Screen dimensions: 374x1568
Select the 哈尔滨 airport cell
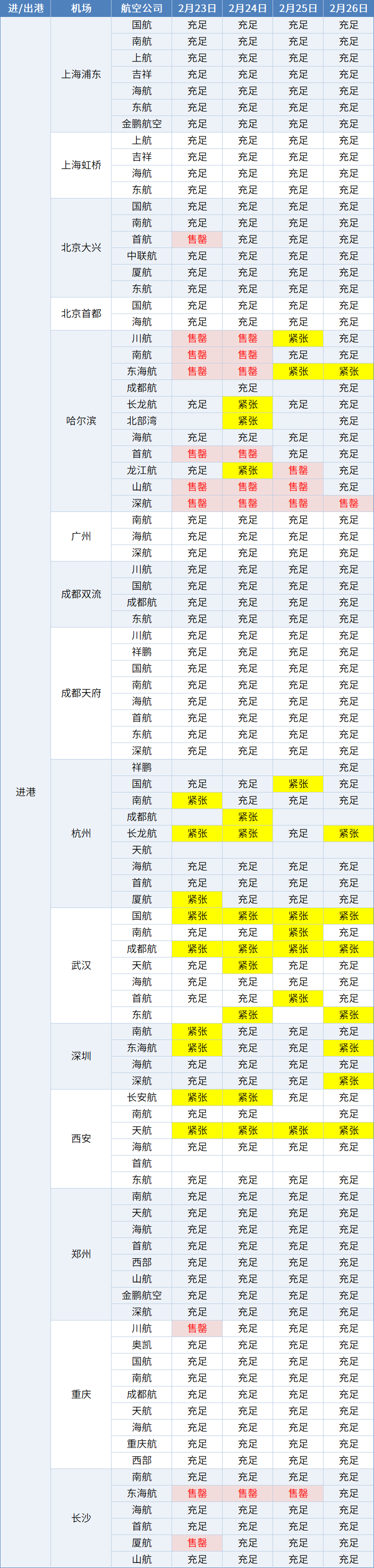point(81,421)
